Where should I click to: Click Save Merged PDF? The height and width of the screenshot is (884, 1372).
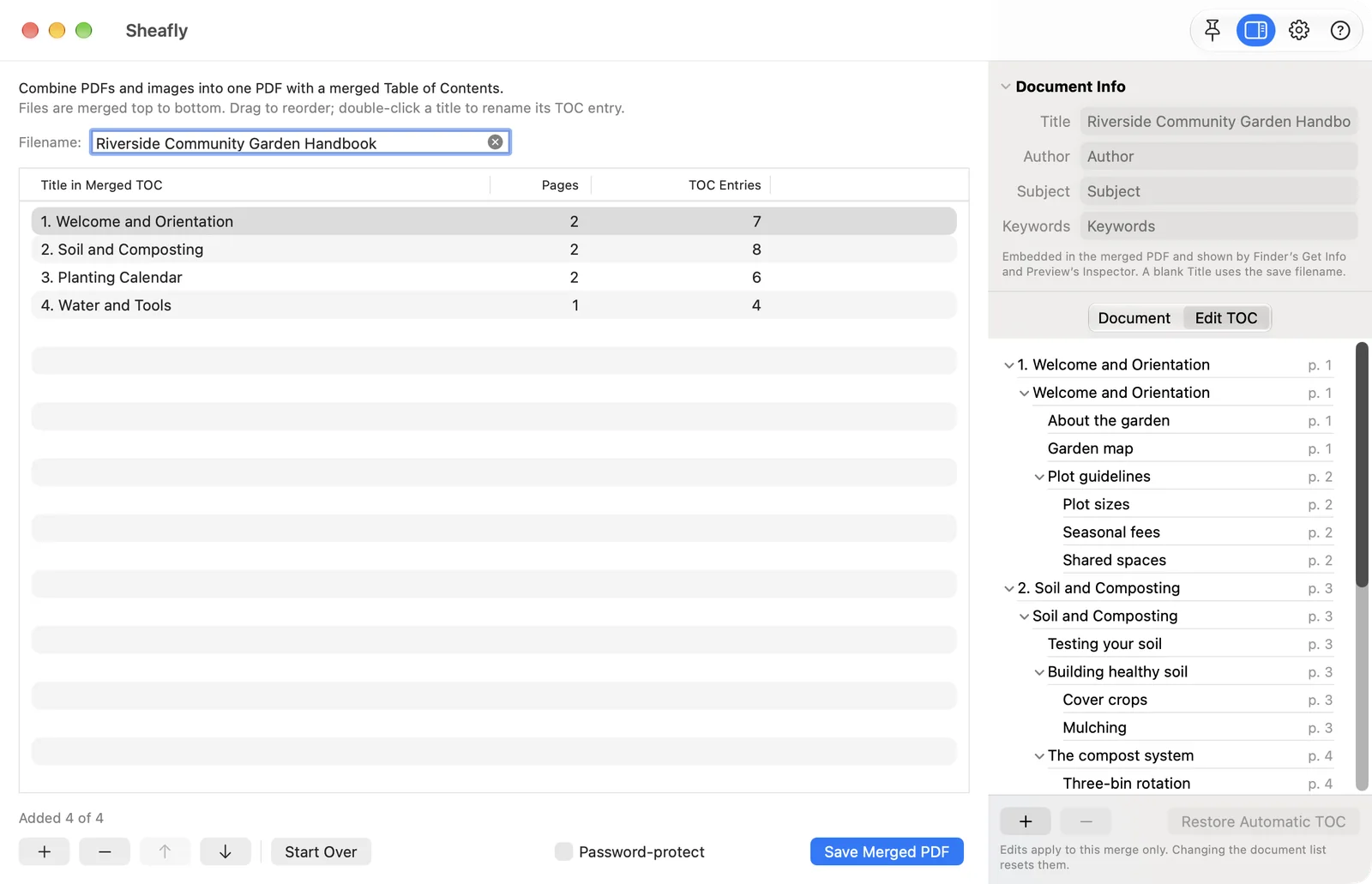(887, 851)
